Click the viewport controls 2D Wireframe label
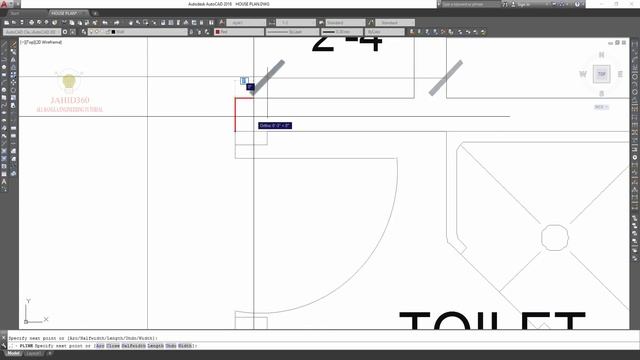This screenshot has width=640, height=360. point(50,42)
